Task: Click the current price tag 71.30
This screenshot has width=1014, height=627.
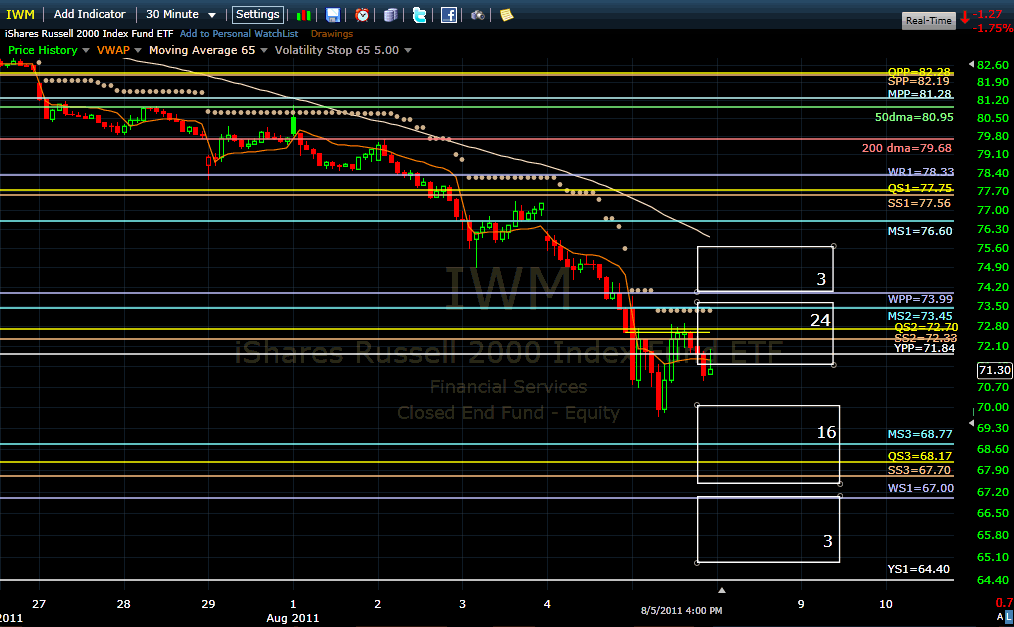Action: (994, 370)
